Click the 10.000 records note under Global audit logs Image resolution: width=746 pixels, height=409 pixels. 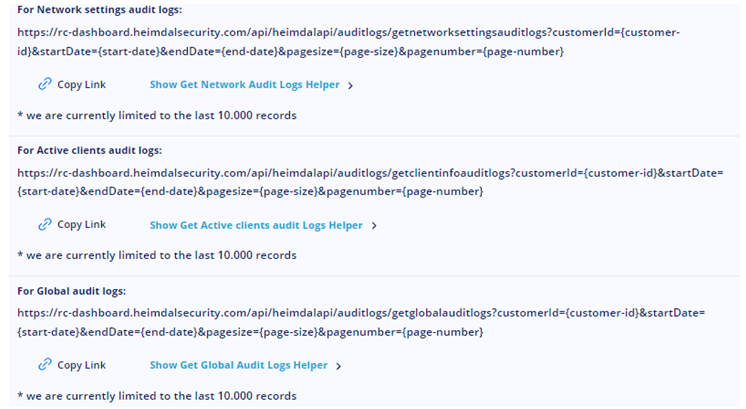coord(157,396)
